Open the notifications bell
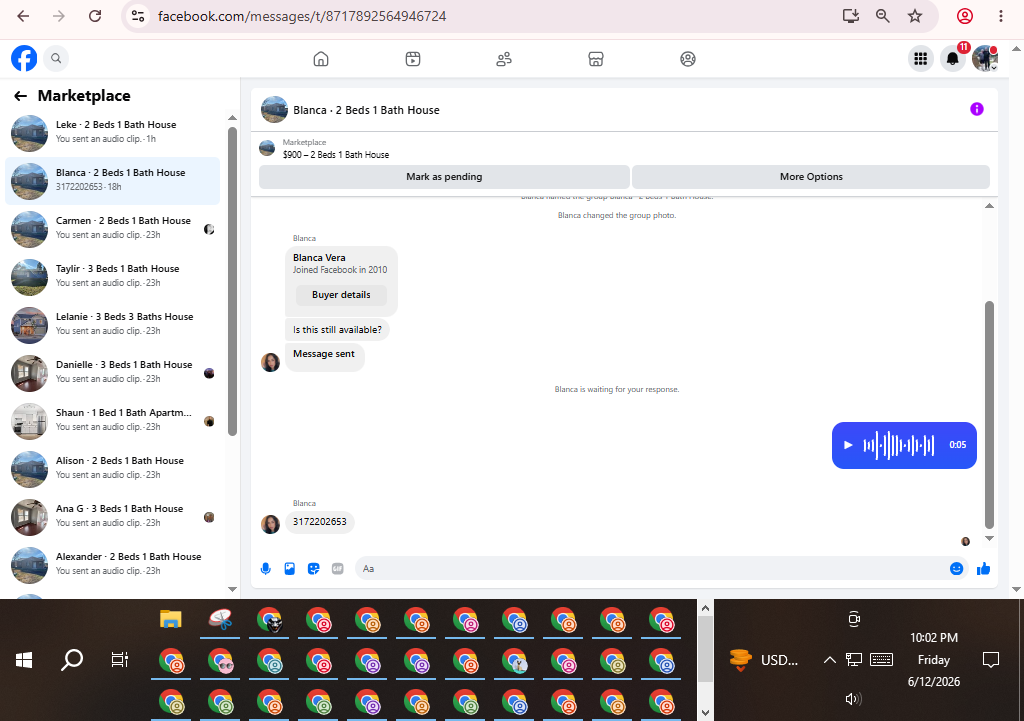This screenshot has height=721, width=1024. tap(953, 59)
